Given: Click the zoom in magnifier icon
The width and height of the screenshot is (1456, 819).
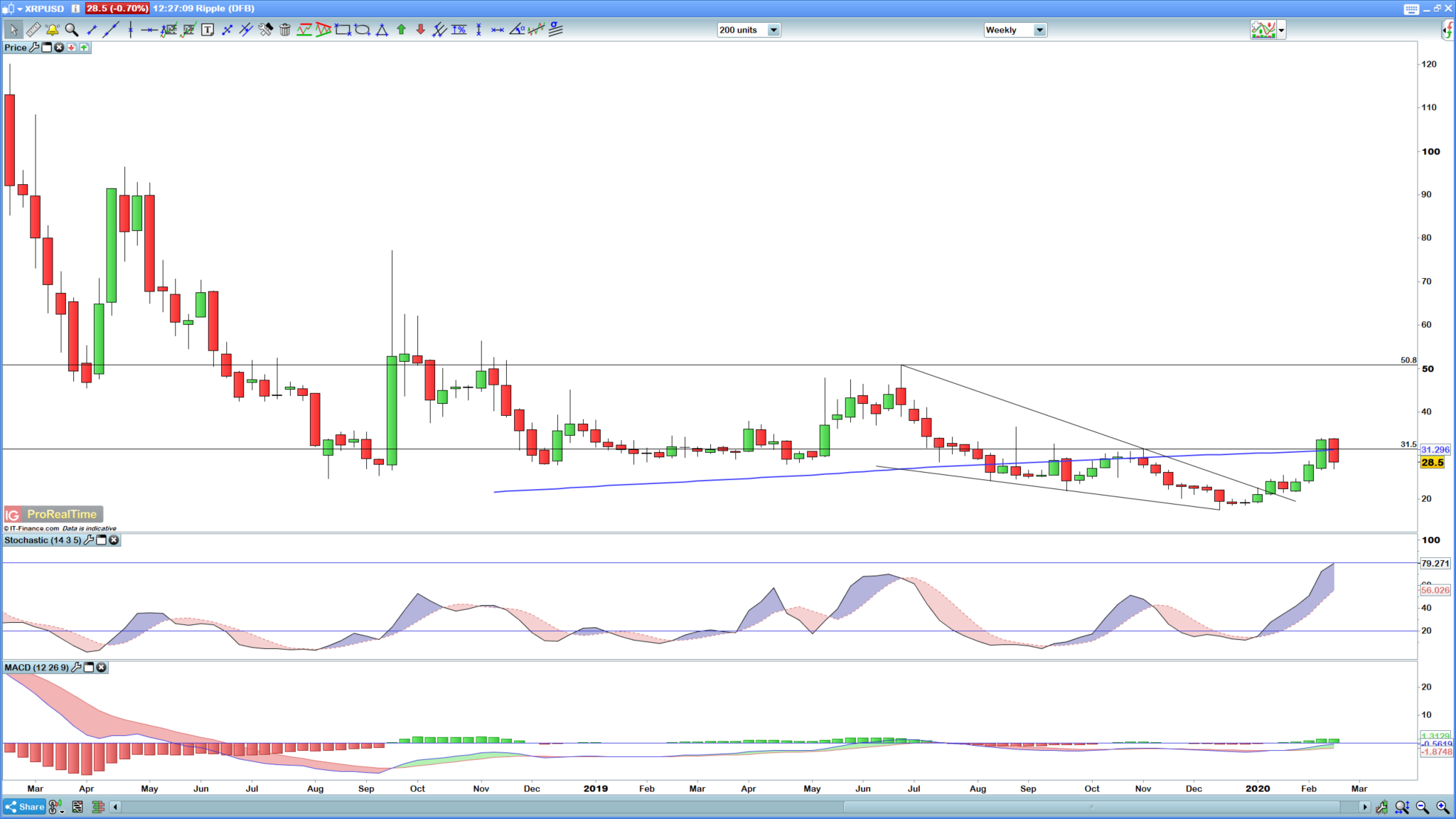Looking at the screenshot, I should coord(1443,807).
